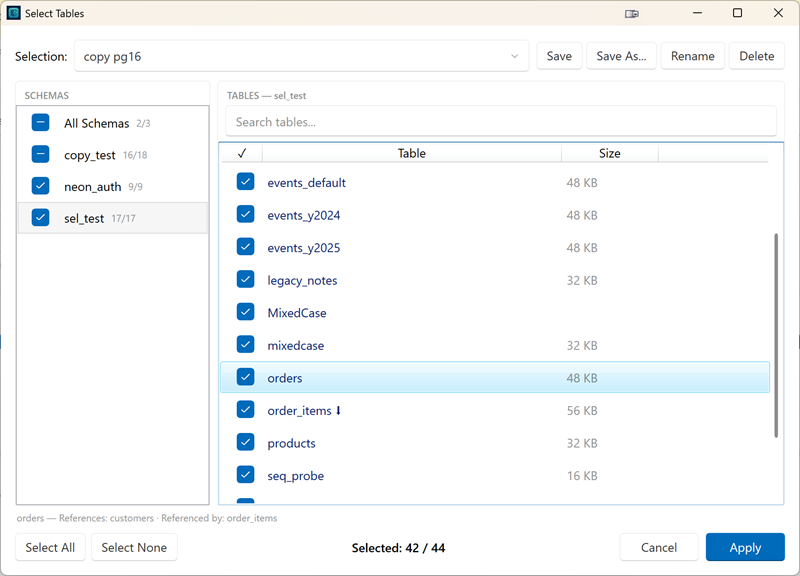Click into the Search tables field
Viewport: 800px width, 576px height.
501,121
